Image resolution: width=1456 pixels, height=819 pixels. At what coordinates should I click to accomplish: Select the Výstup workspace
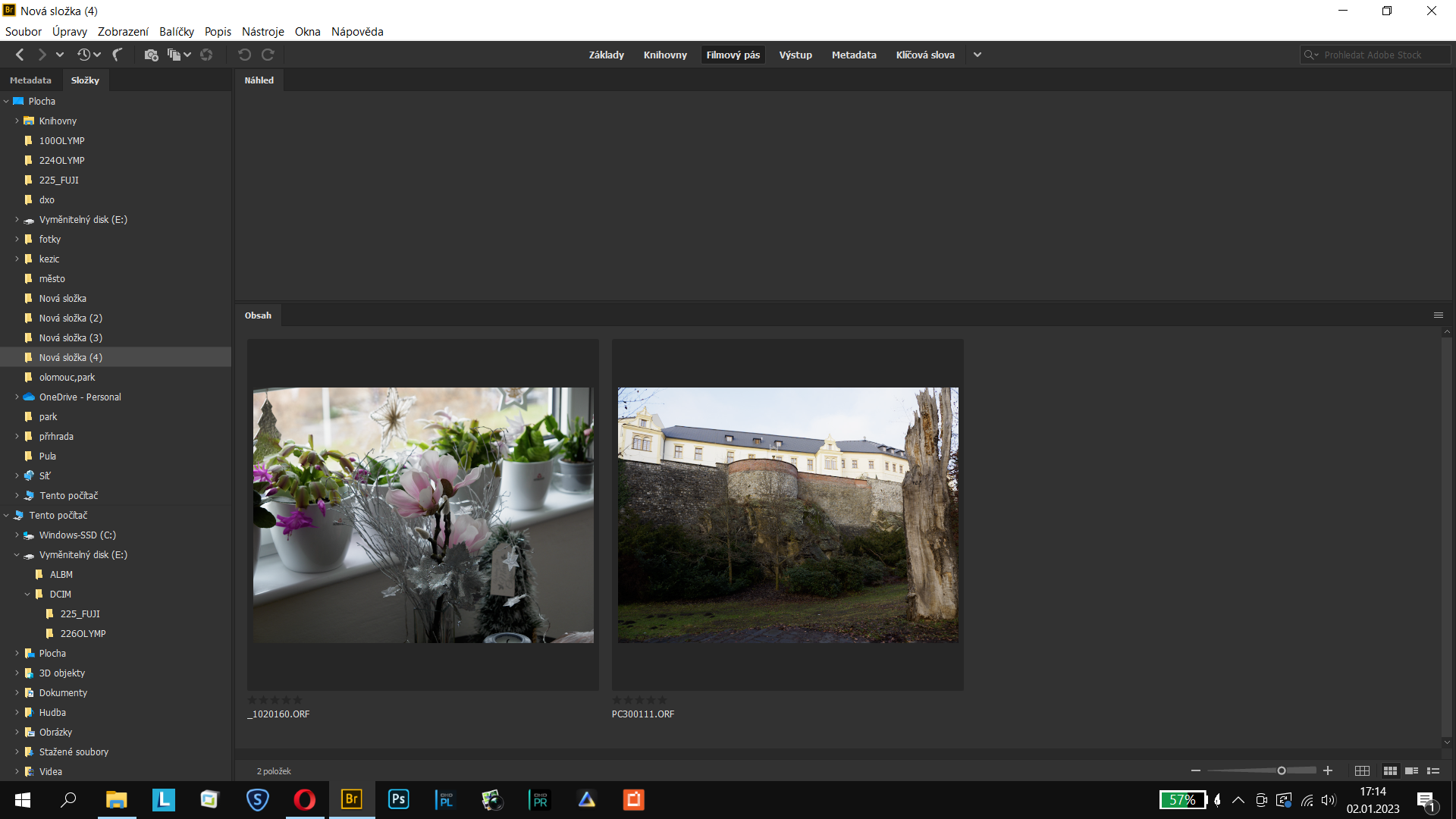(795, 55)
